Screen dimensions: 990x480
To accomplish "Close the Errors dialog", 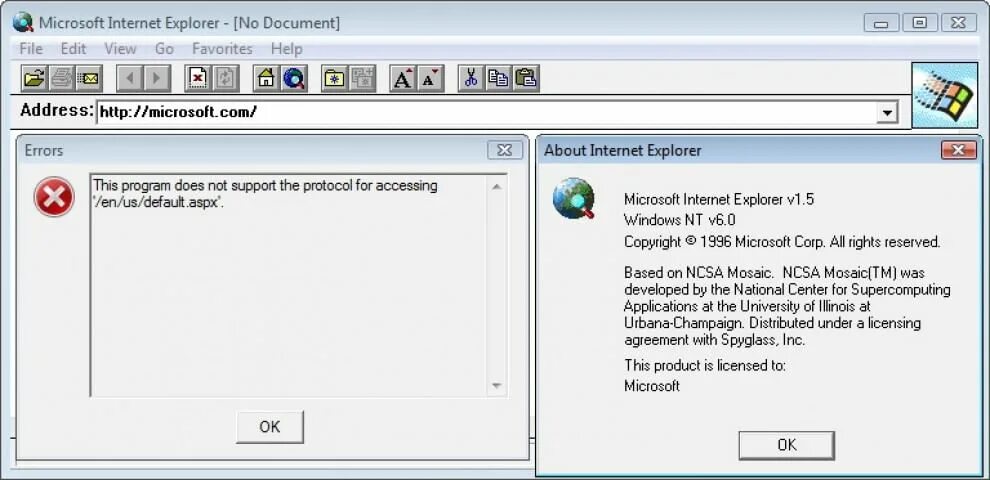I will coord(504,150).
